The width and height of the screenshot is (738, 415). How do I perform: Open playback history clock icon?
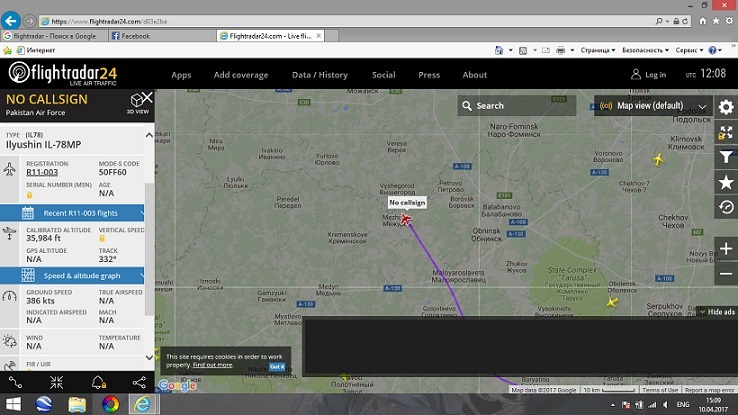point(726,207)
